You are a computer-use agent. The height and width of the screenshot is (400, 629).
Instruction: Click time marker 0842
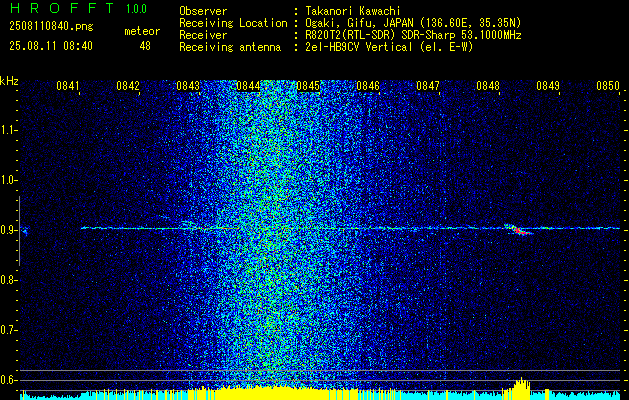tap(128, 86)
